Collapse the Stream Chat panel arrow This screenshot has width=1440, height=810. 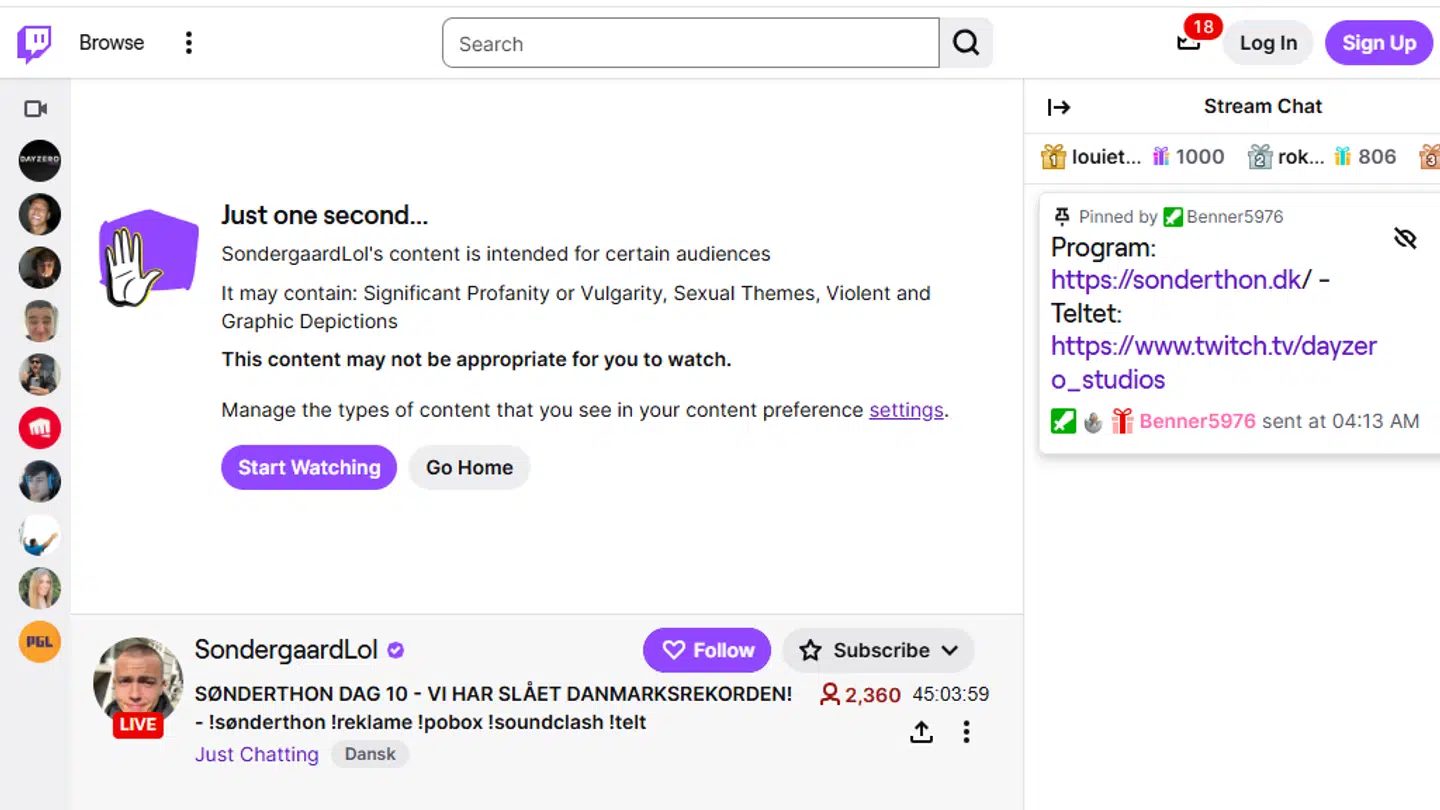pos(1059,107)
